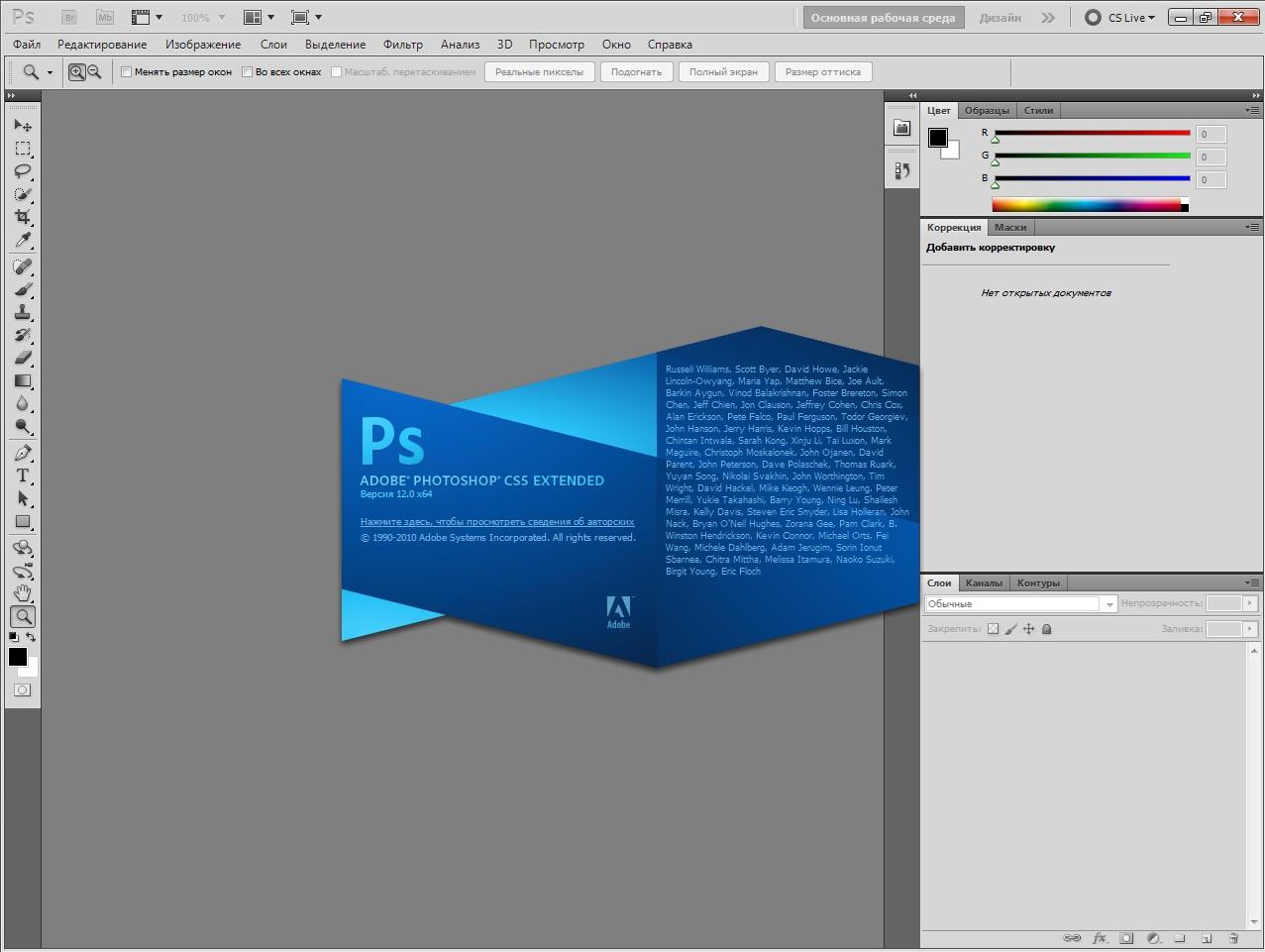
Task: Select the Brush tool
Action: [x=23, y=290]
